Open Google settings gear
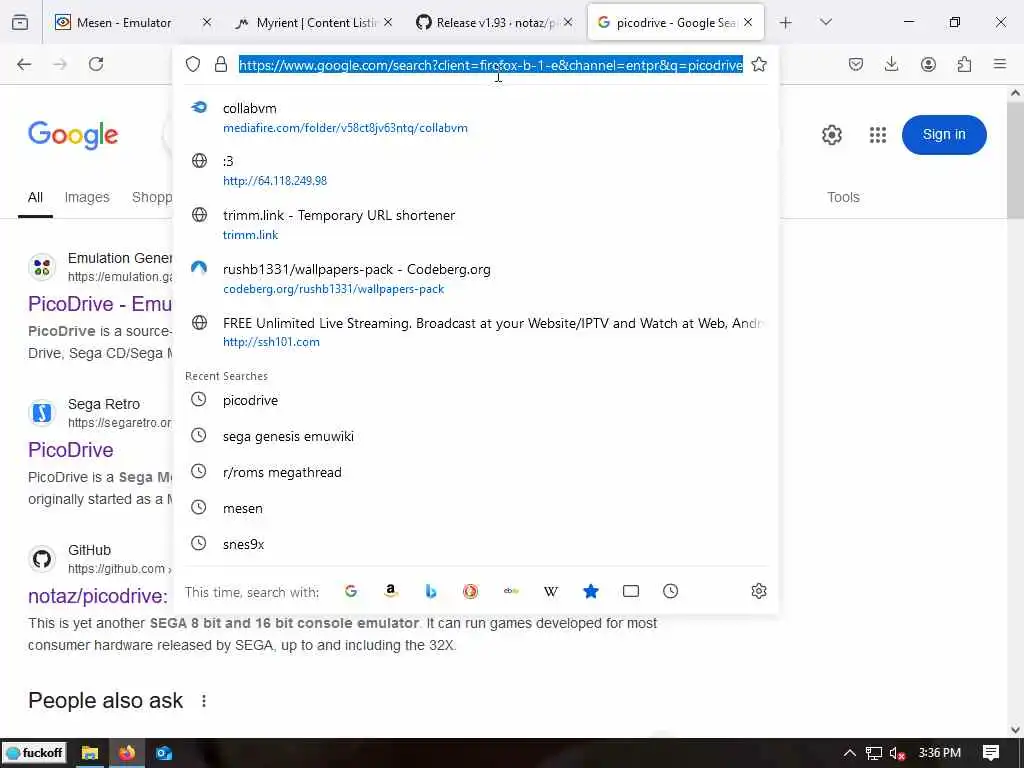1024x768 pixels. 831,135
